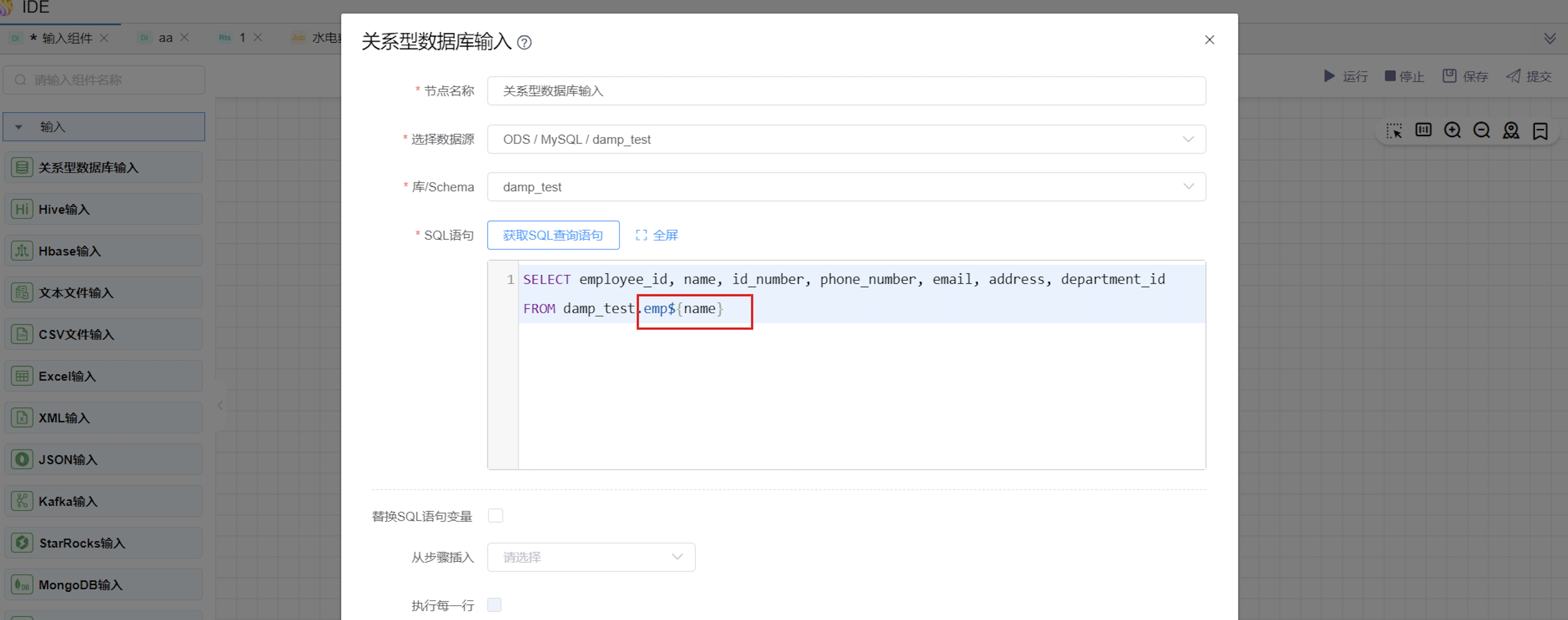Enable 替换SQL语句变量 checkbox
Screen dimensions: 1568x620
tap(496, 516)
